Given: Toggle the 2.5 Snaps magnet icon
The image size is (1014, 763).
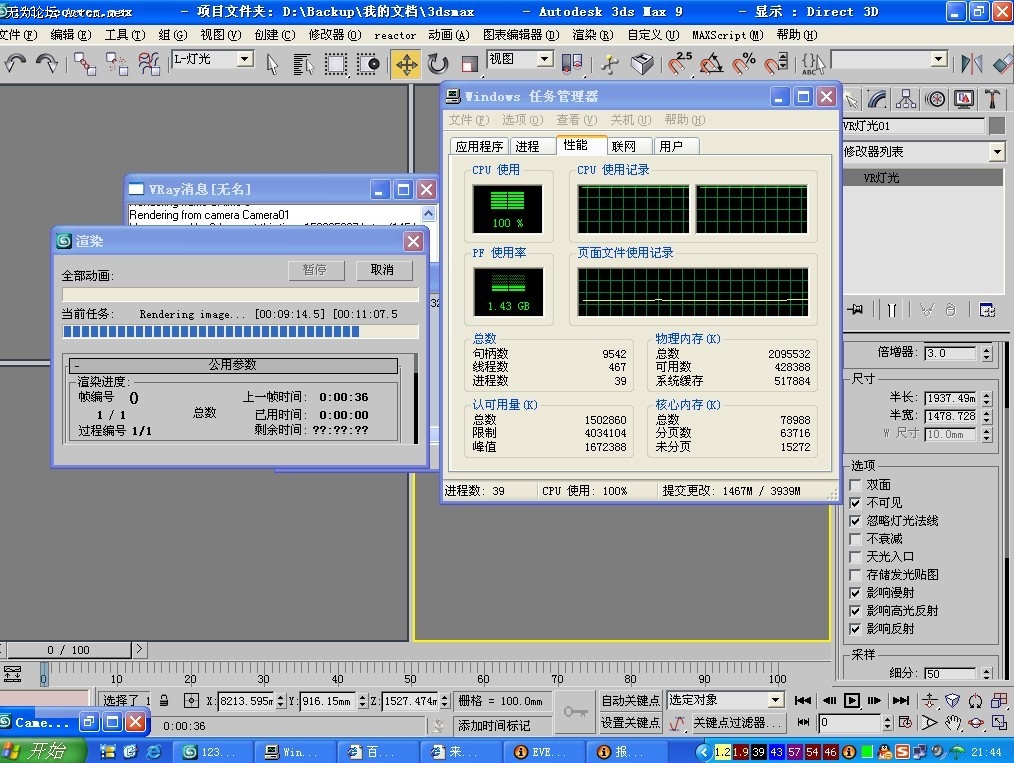Looking at the screenshot, I should tap(679, 63).
